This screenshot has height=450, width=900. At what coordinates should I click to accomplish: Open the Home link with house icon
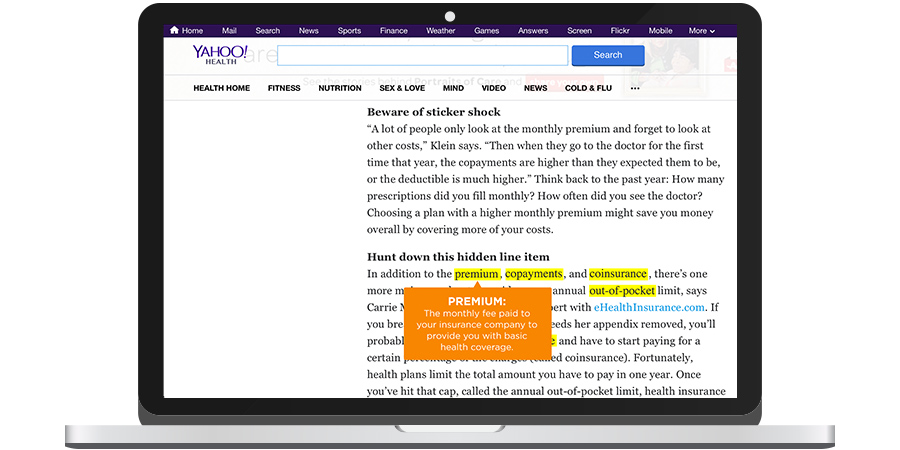click(187, 30)
